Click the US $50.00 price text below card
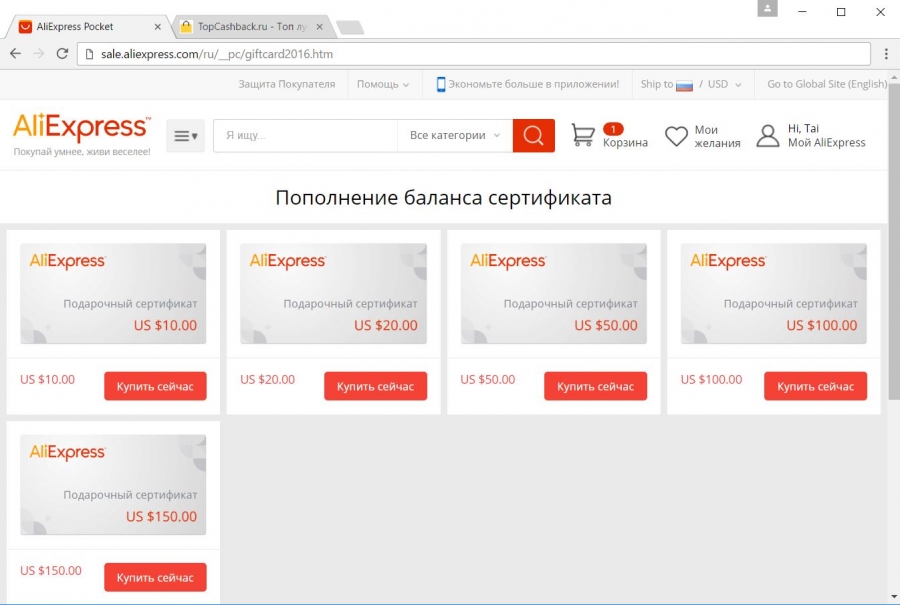 (488, 379)
